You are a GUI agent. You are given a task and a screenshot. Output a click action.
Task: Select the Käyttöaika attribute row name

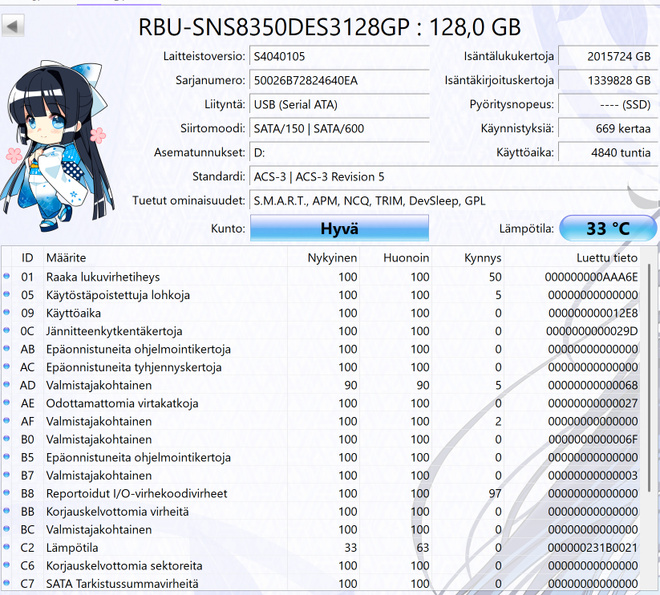click(x=73, y=313)
